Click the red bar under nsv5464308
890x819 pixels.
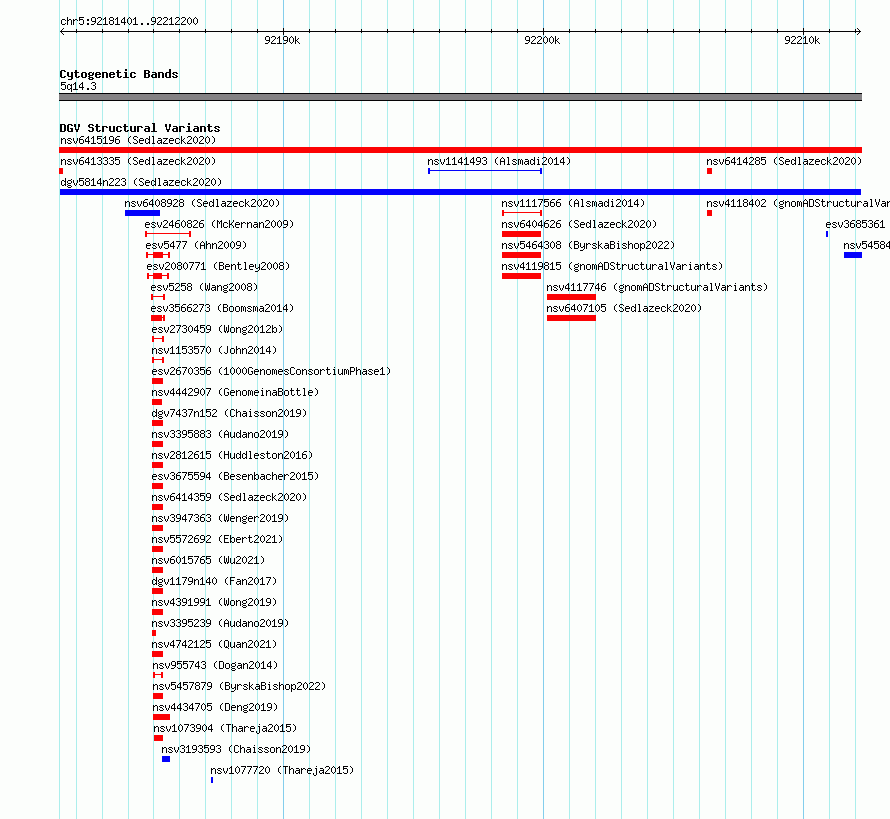click(521, 255)
